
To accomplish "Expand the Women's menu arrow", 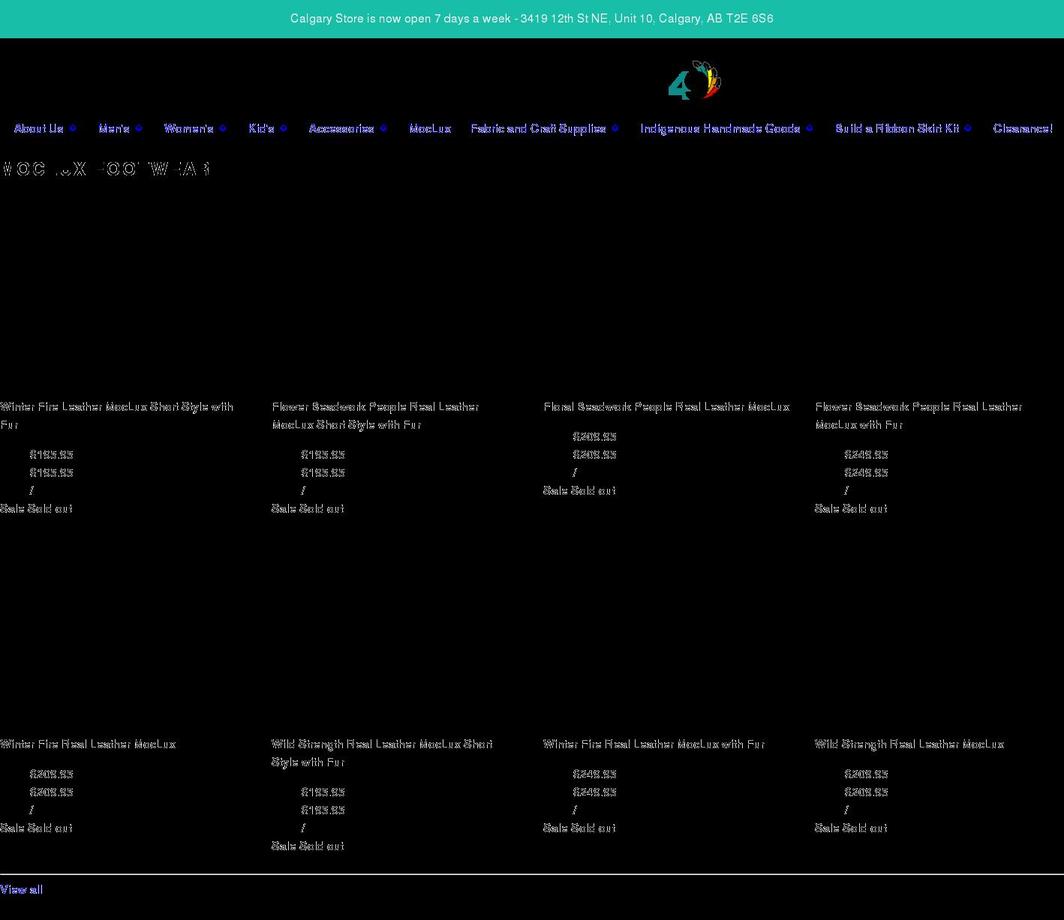I will coord(222,129).
